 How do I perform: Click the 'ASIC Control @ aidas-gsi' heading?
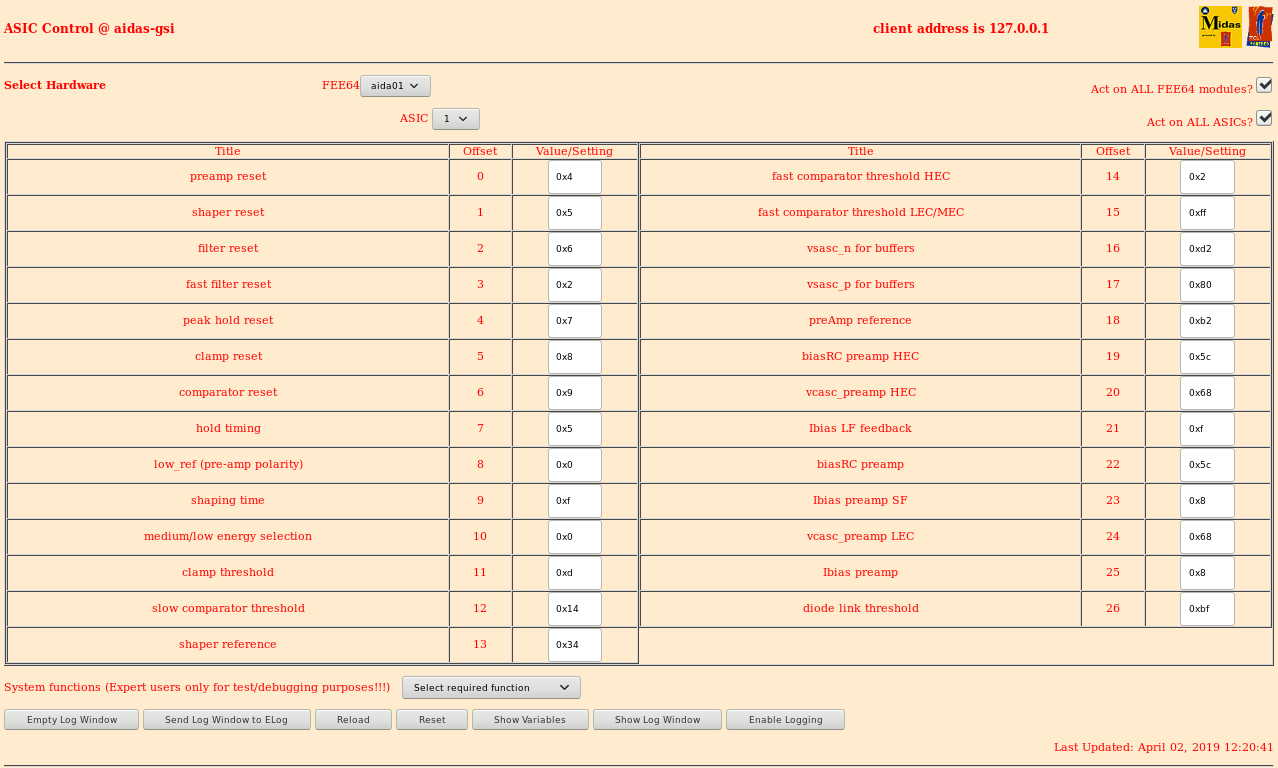coord(89,29)
